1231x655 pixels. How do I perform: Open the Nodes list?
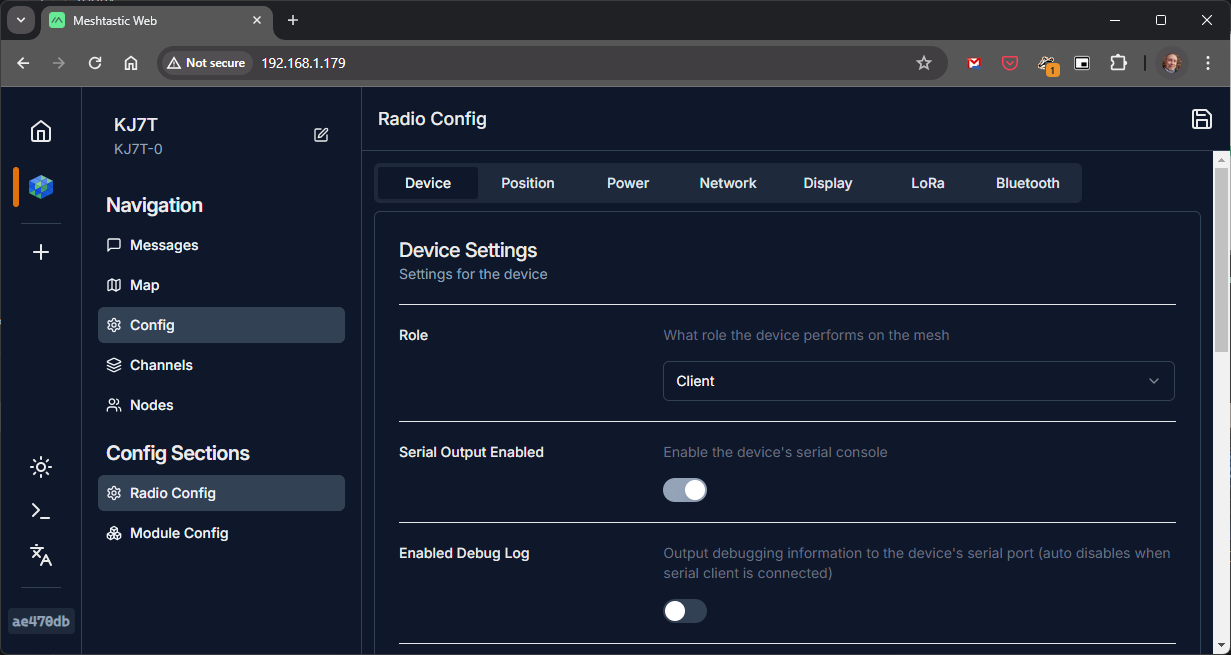coord(221,405)
